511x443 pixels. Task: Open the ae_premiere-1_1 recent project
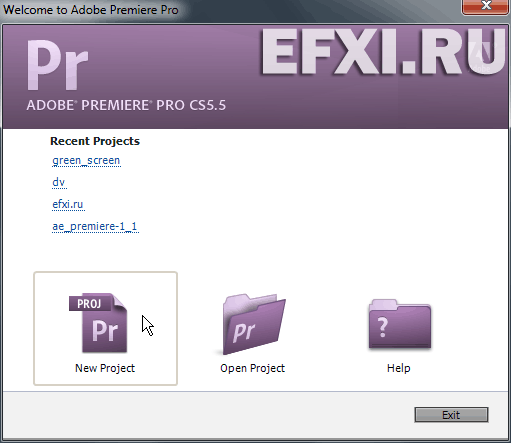(95, 226)
